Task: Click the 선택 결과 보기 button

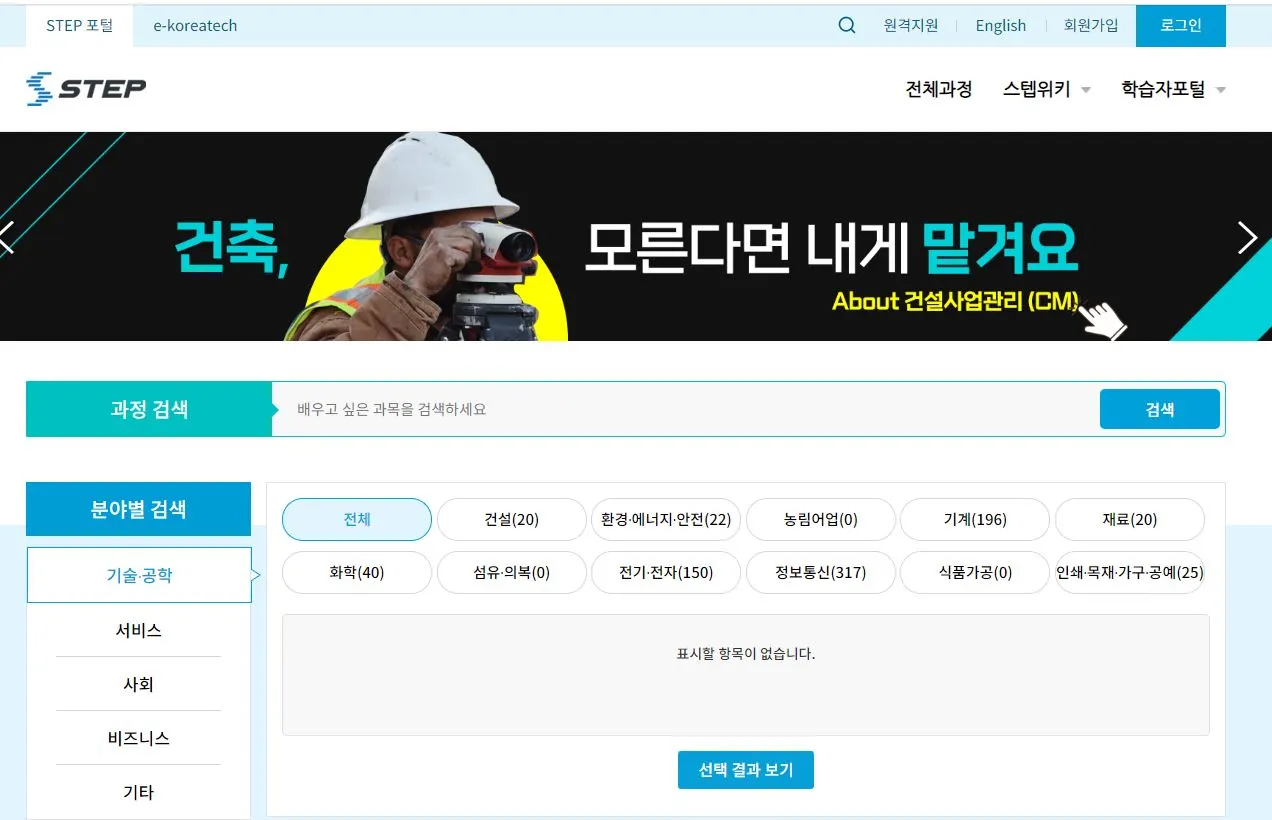Action: click(x=745, y=769)
